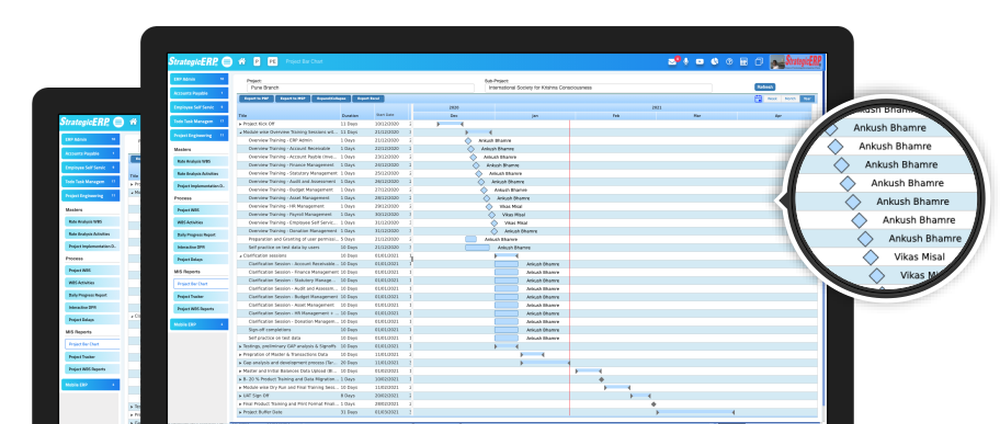
Task: Select the Year zoom toggle
Action: click(807, 99)
